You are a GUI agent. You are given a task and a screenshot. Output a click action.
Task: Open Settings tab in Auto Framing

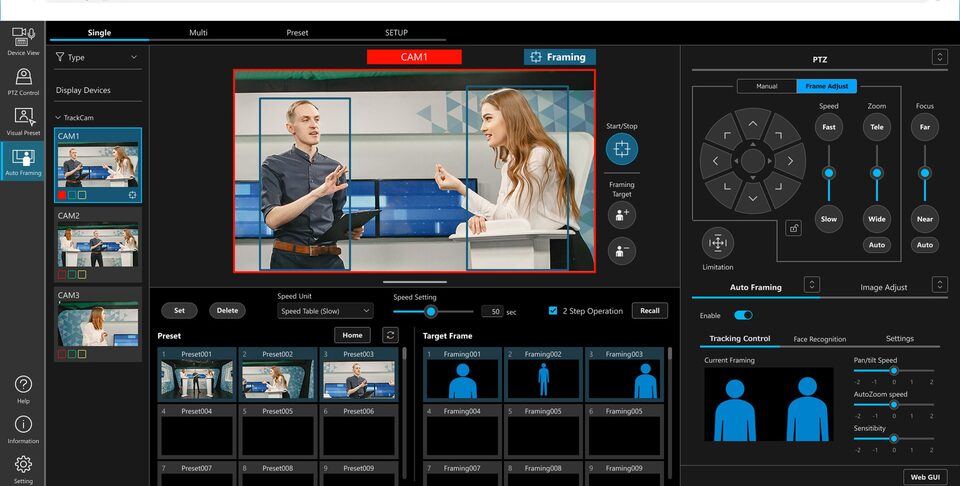(x=899, y=338)
